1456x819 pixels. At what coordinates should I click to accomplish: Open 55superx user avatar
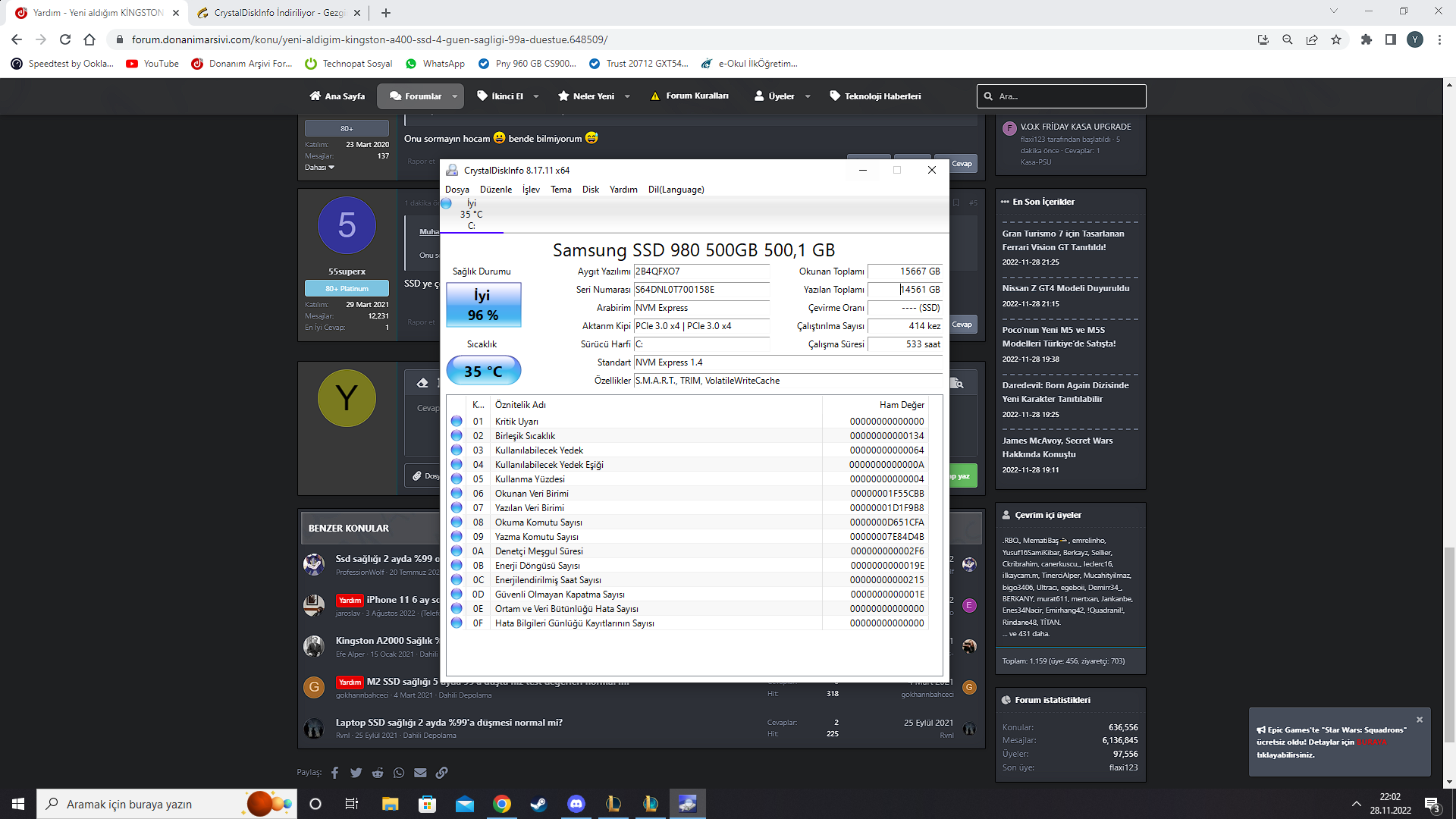(347, 225)
